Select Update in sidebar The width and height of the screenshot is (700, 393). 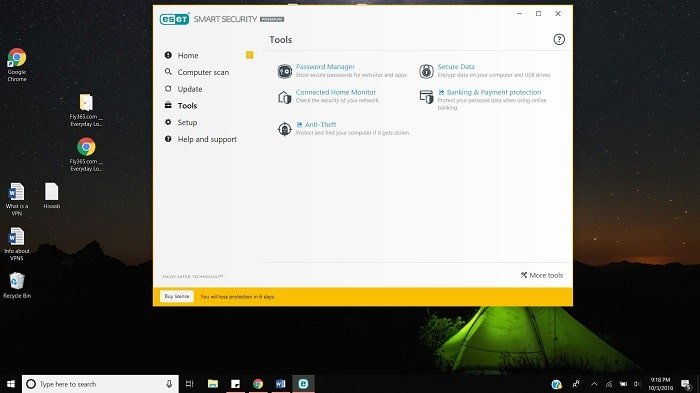[190, 89]
